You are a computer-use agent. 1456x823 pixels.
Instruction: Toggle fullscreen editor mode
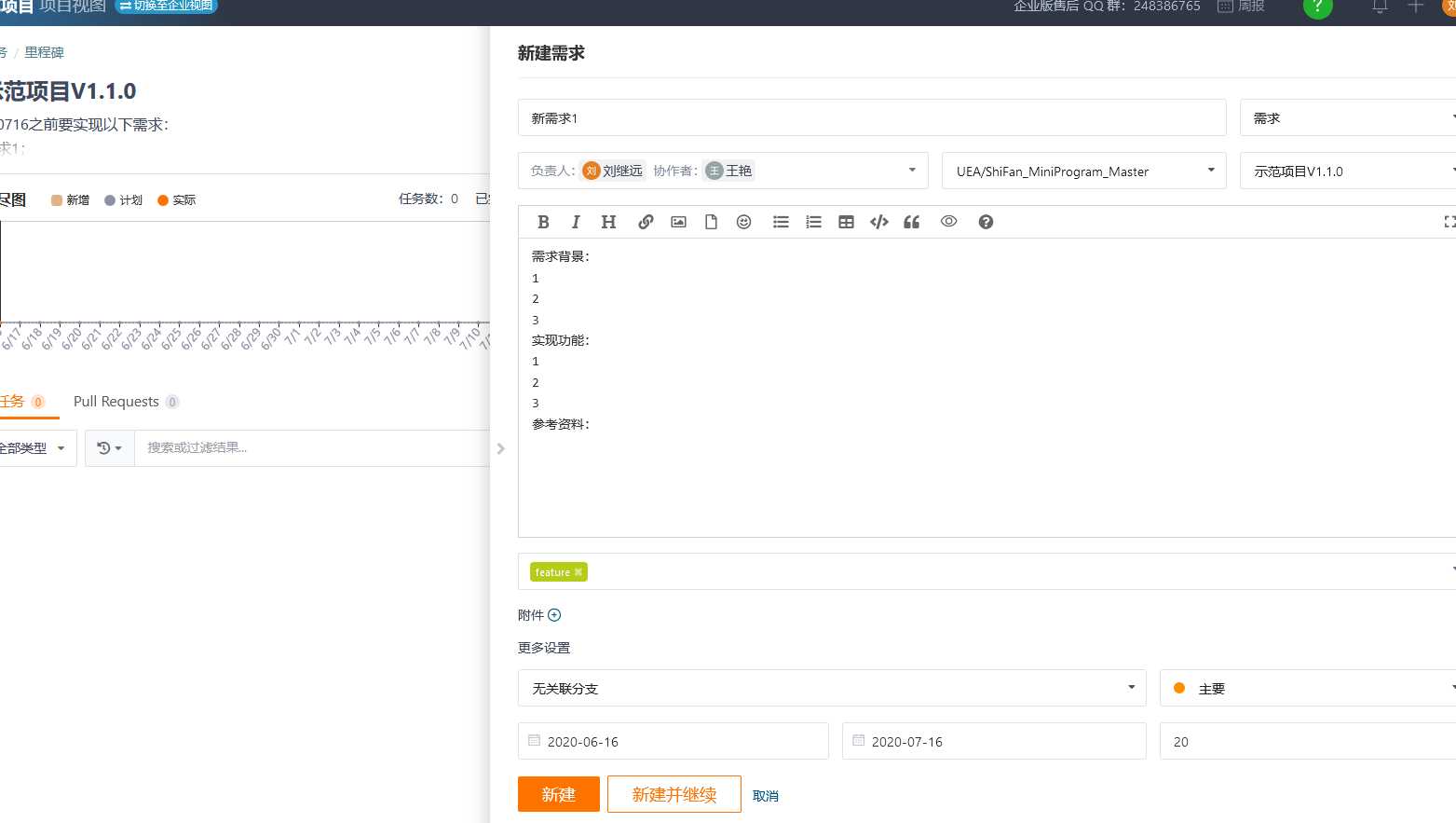[1449, 222]
